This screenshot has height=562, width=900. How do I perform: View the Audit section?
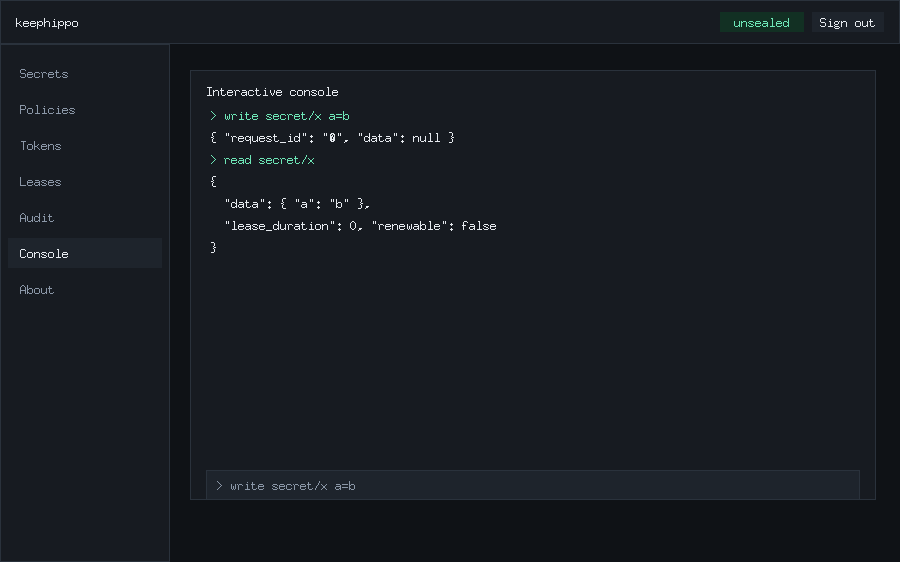click(85, 218)
